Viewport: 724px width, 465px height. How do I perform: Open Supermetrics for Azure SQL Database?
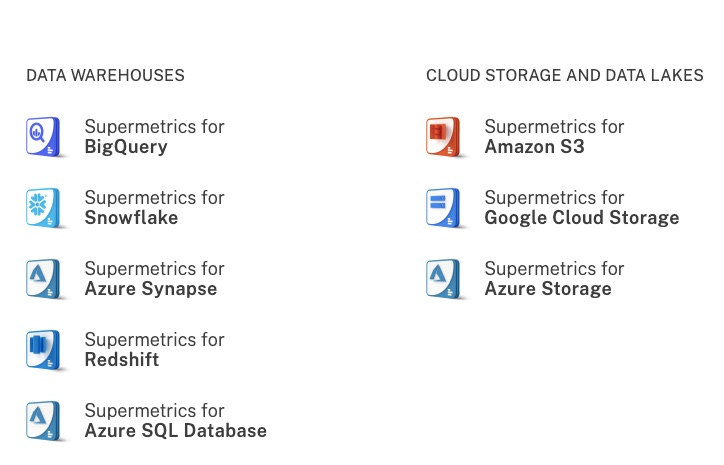point(175,421)
